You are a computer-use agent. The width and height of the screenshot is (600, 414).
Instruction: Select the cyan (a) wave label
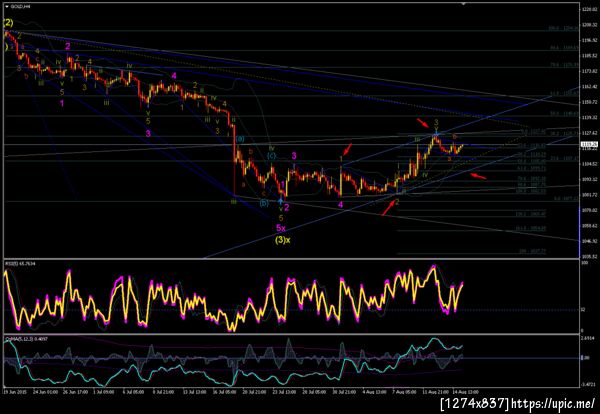240,139
